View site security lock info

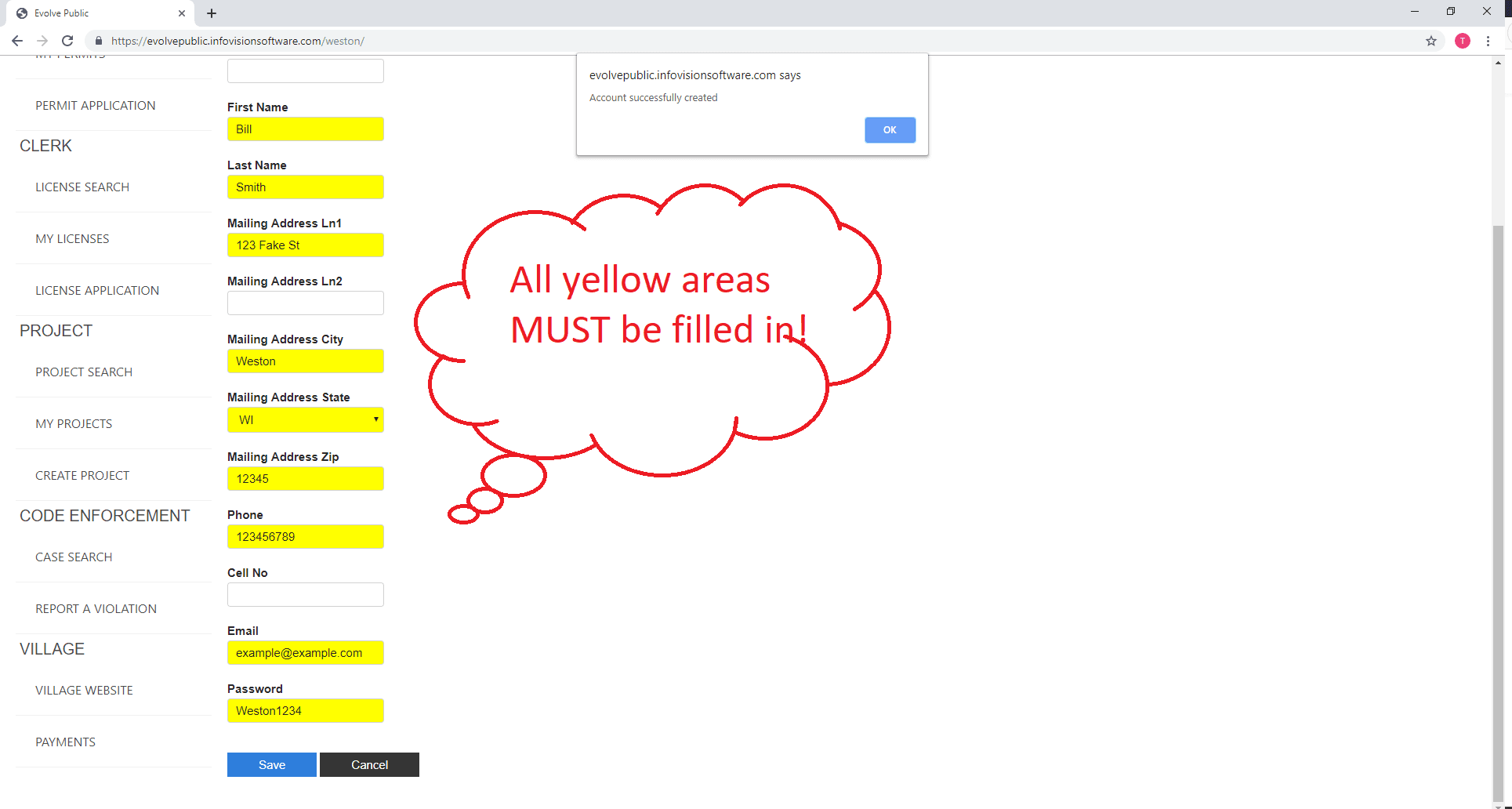[99, 41]
